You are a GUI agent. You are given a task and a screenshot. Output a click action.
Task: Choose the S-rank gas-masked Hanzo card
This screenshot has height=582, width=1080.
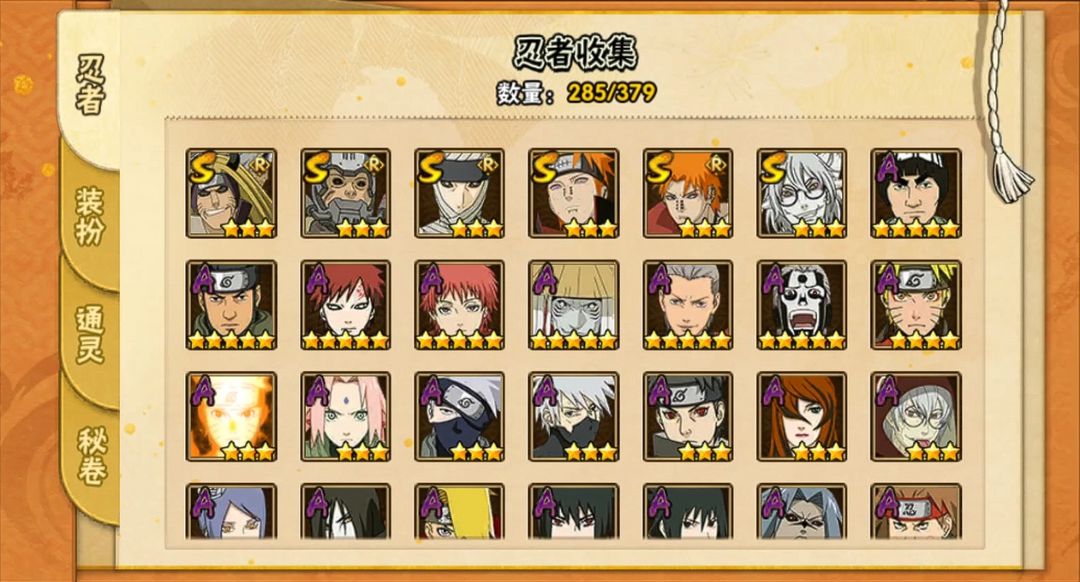345,194
